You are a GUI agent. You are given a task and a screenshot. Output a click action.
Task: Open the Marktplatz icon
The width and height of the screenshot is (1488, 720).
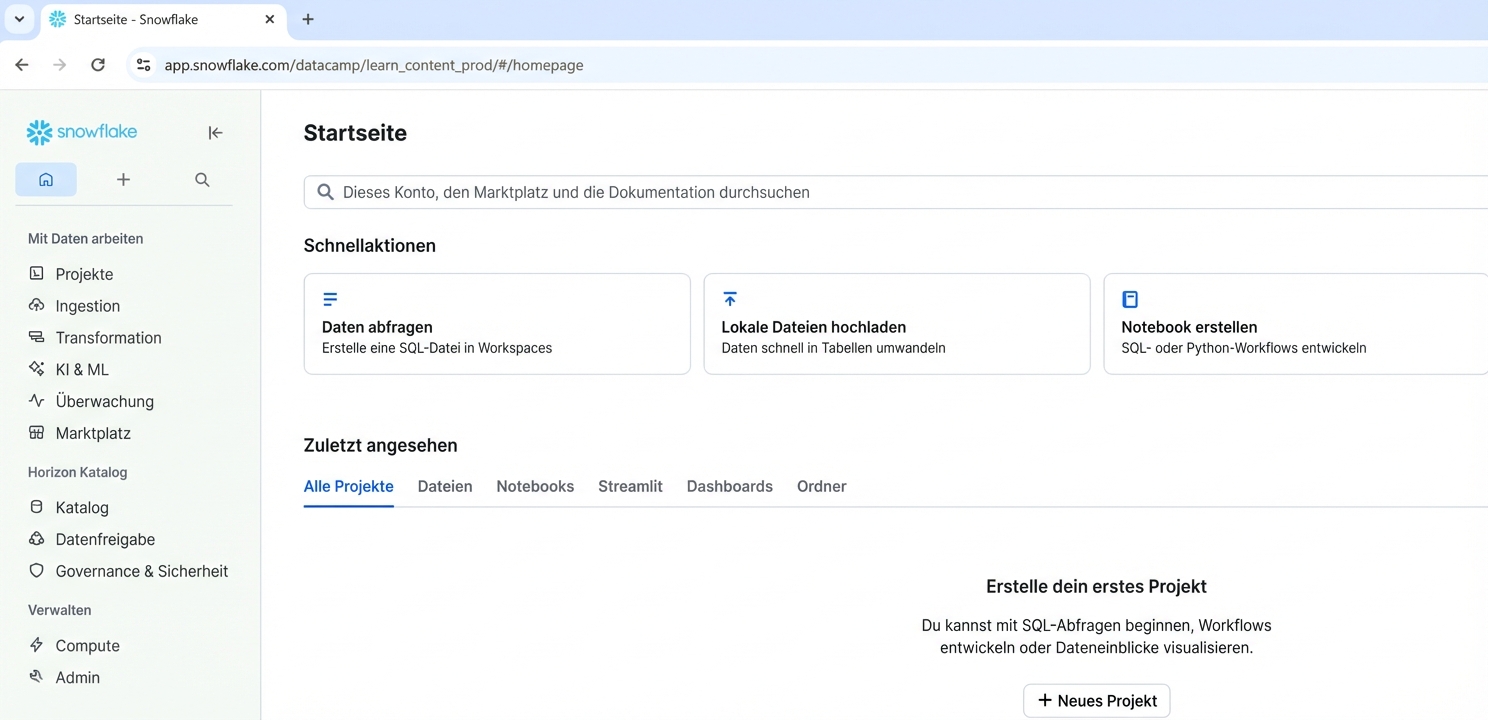click(36, 433)
